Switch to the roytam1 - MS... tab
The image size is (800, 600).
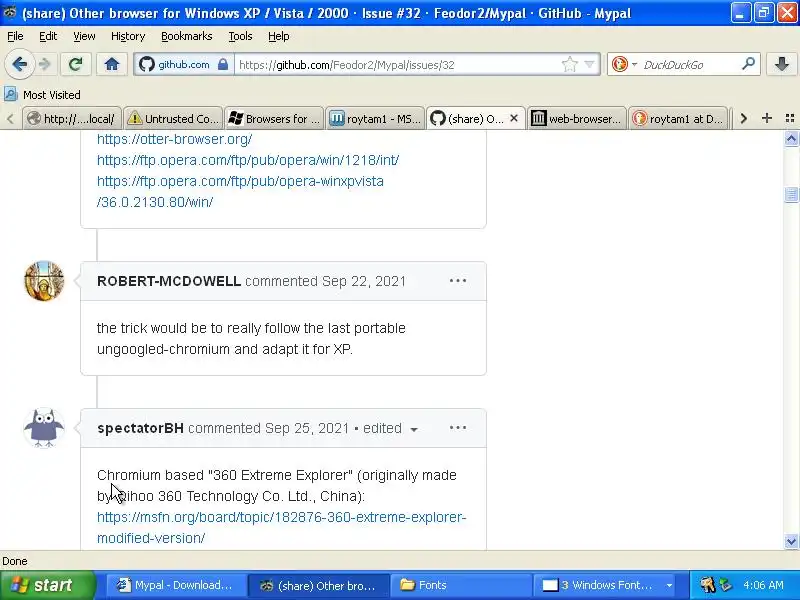pos(375,119)
